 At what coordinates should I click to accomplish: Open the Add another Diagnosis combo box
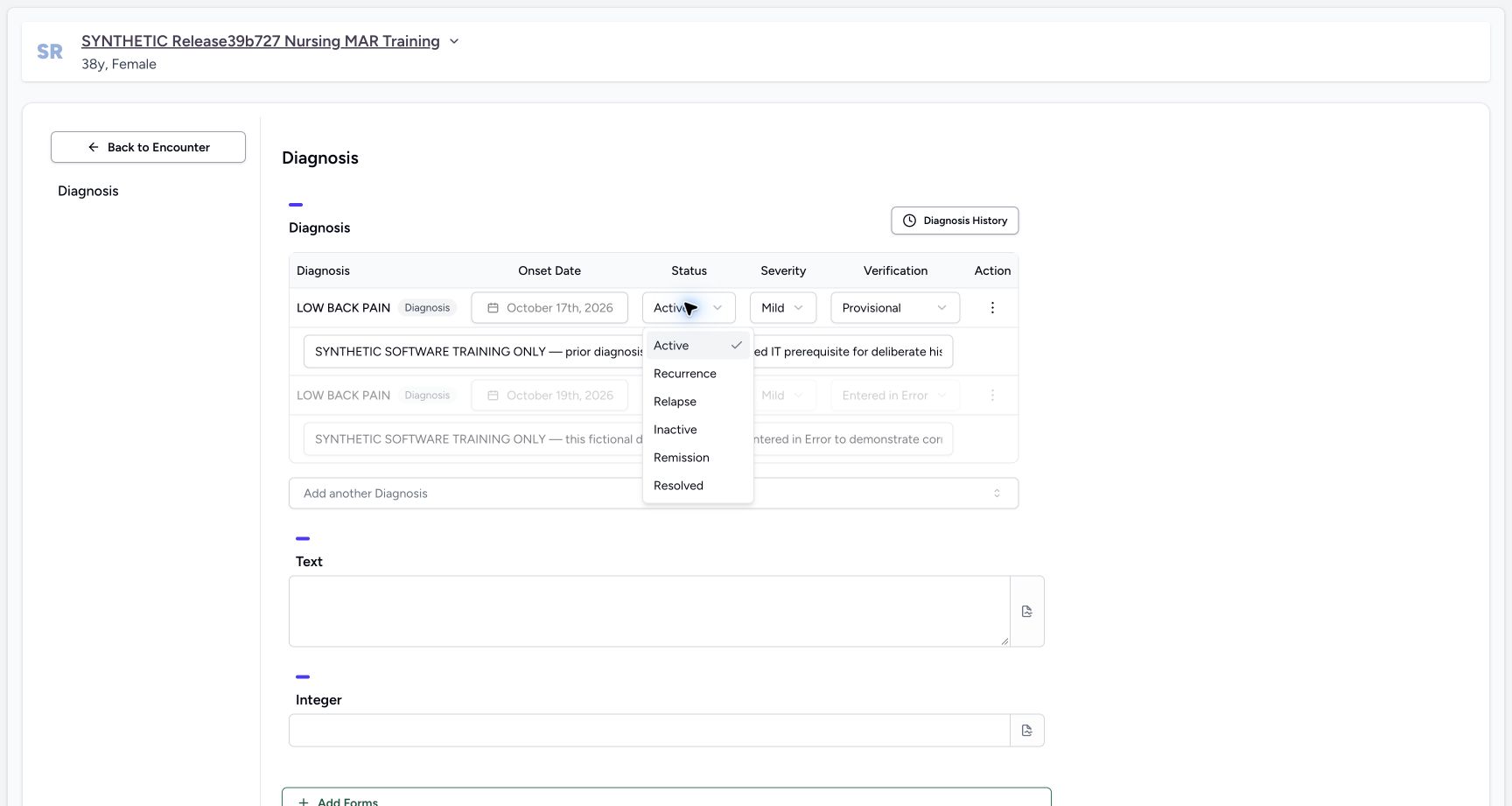click(x=654, y=494)
